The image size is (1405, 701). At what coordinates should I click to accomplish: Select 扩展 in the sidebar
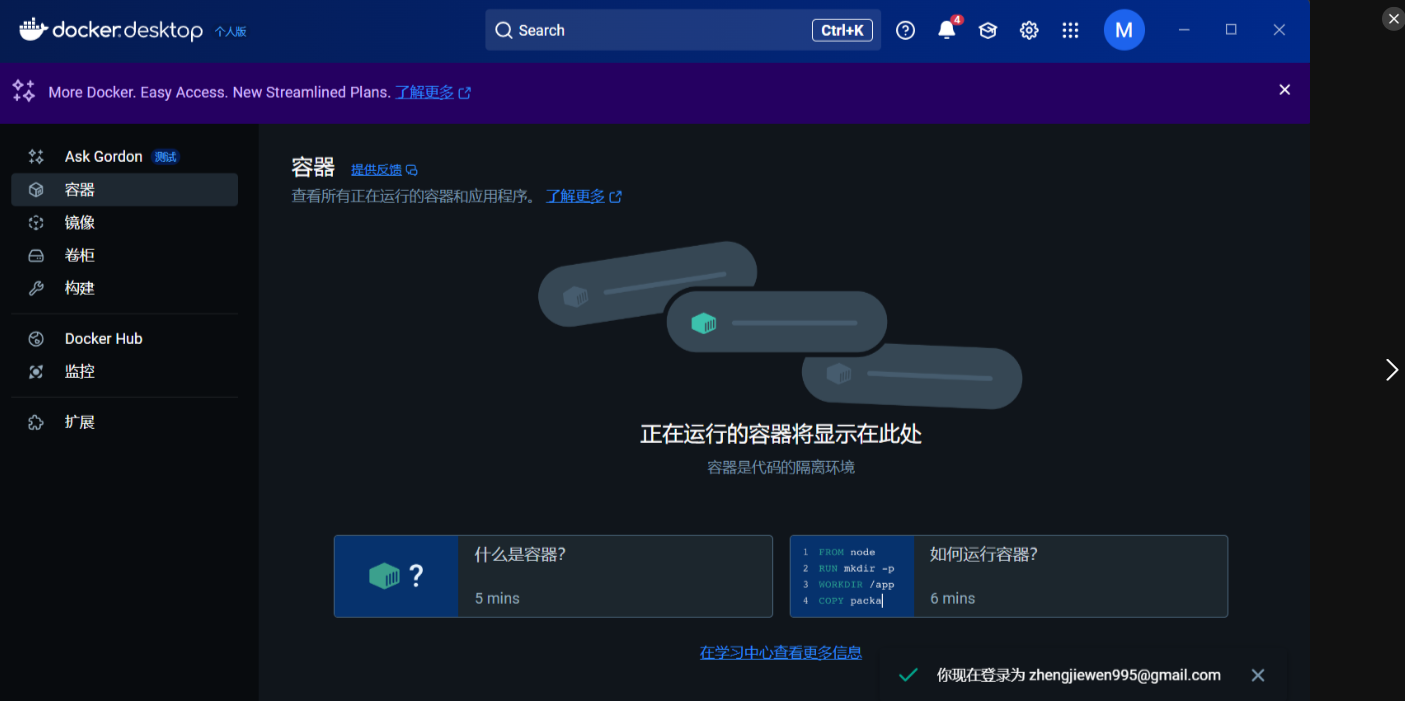[124, 422]
